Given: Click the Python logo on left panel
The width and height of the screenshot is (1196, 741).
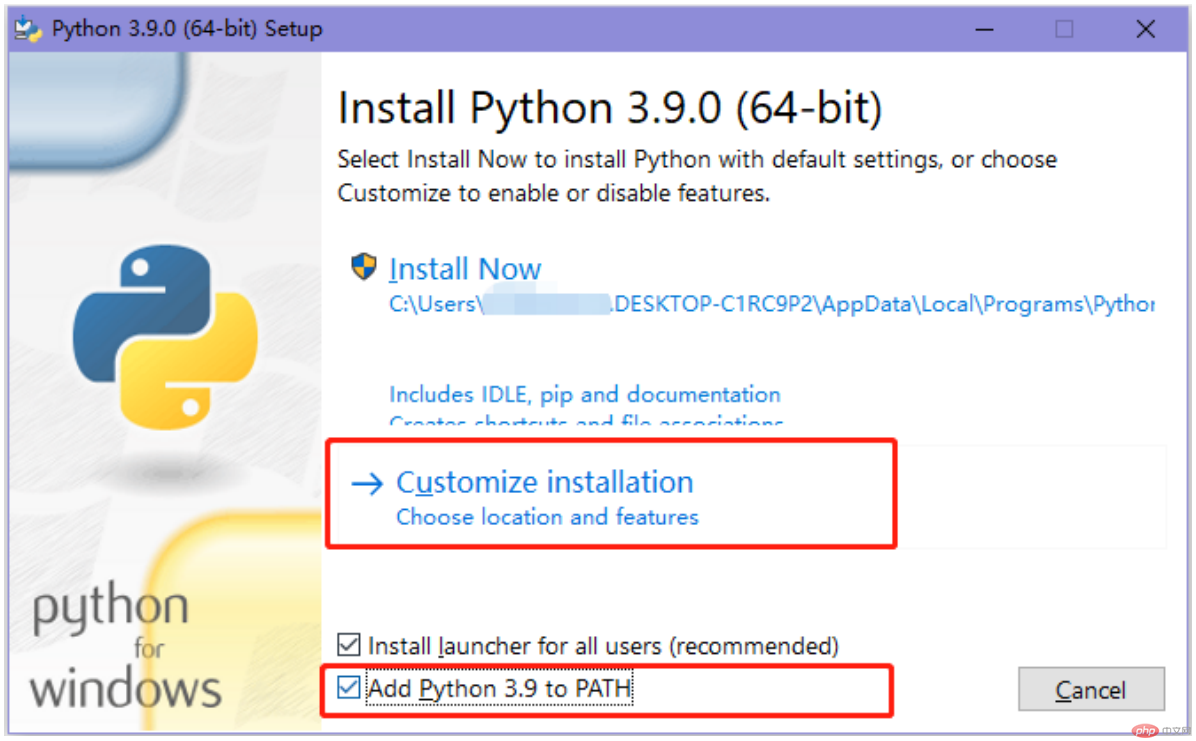Looking at the screenshot, I should 165,337.
